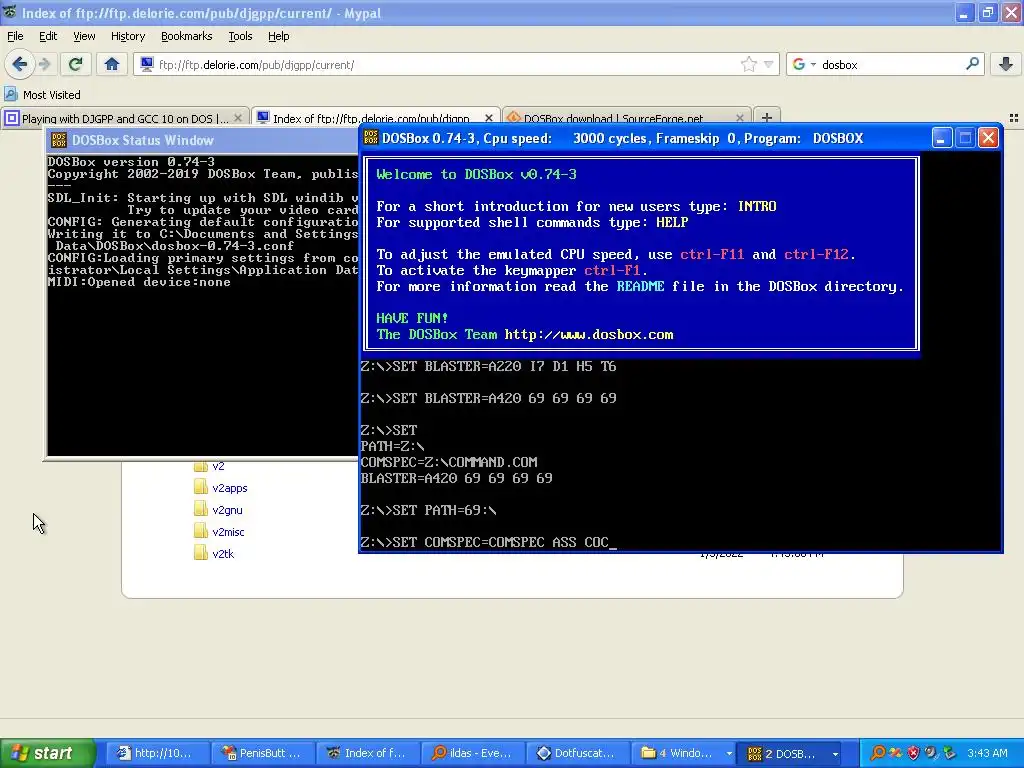Switch to ildas - Eve... taskbar button

click(473, 753)
